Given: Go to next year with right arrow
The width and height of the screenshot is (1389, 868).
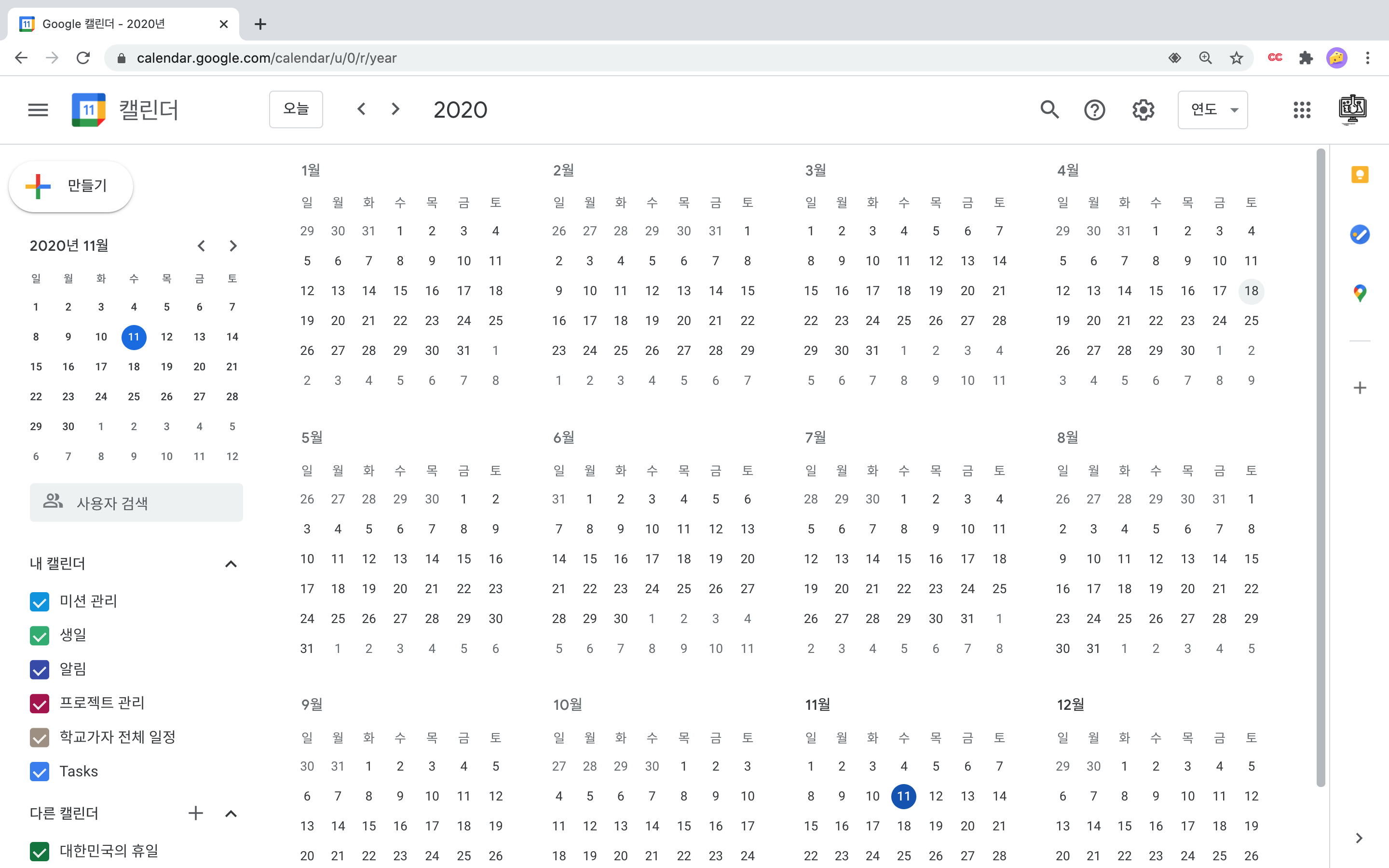Looking at the screenshot, I should click(x=395, y=109).
